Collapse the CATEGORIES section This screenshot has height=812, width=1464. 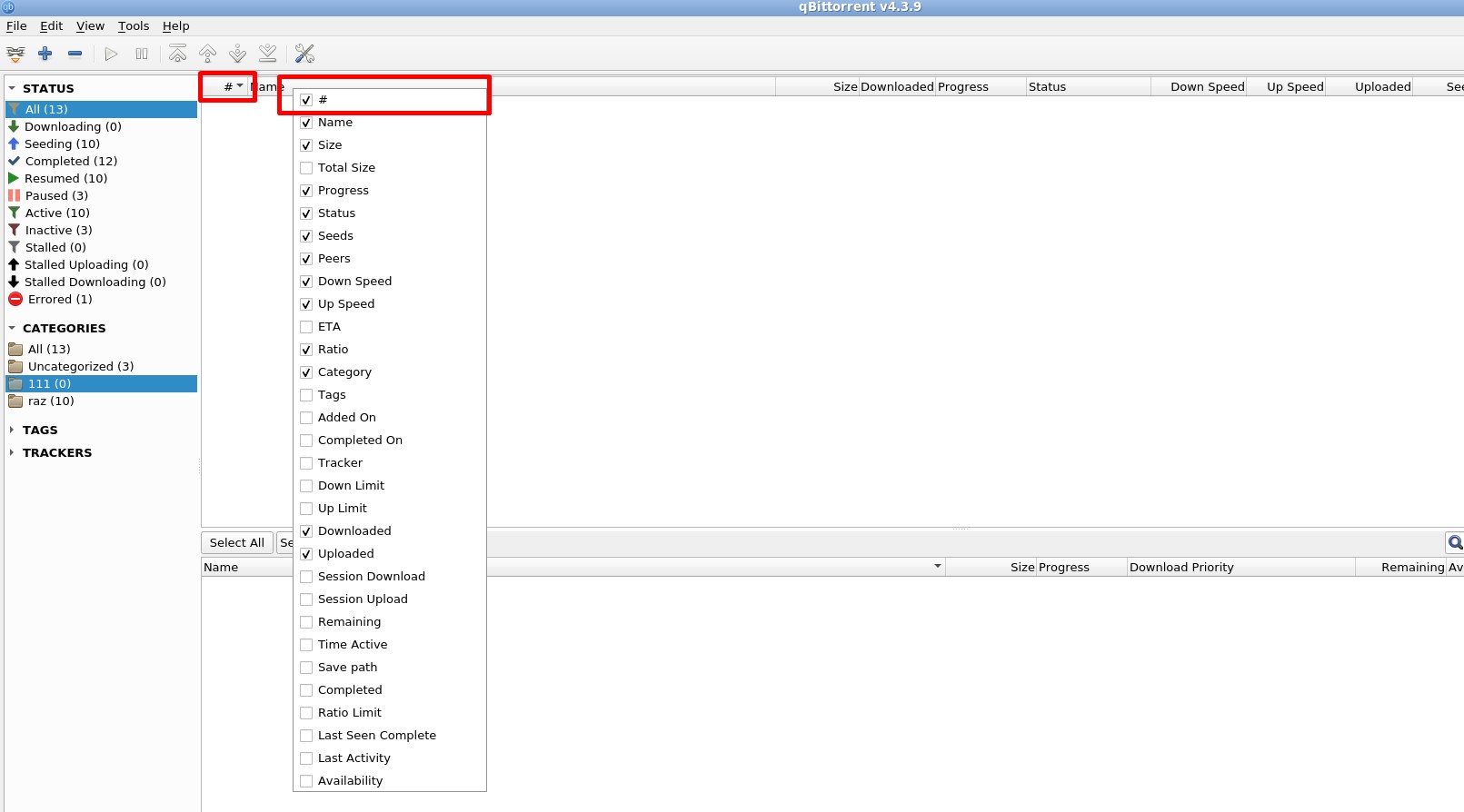pyautogui.click(x=12, y=328)
